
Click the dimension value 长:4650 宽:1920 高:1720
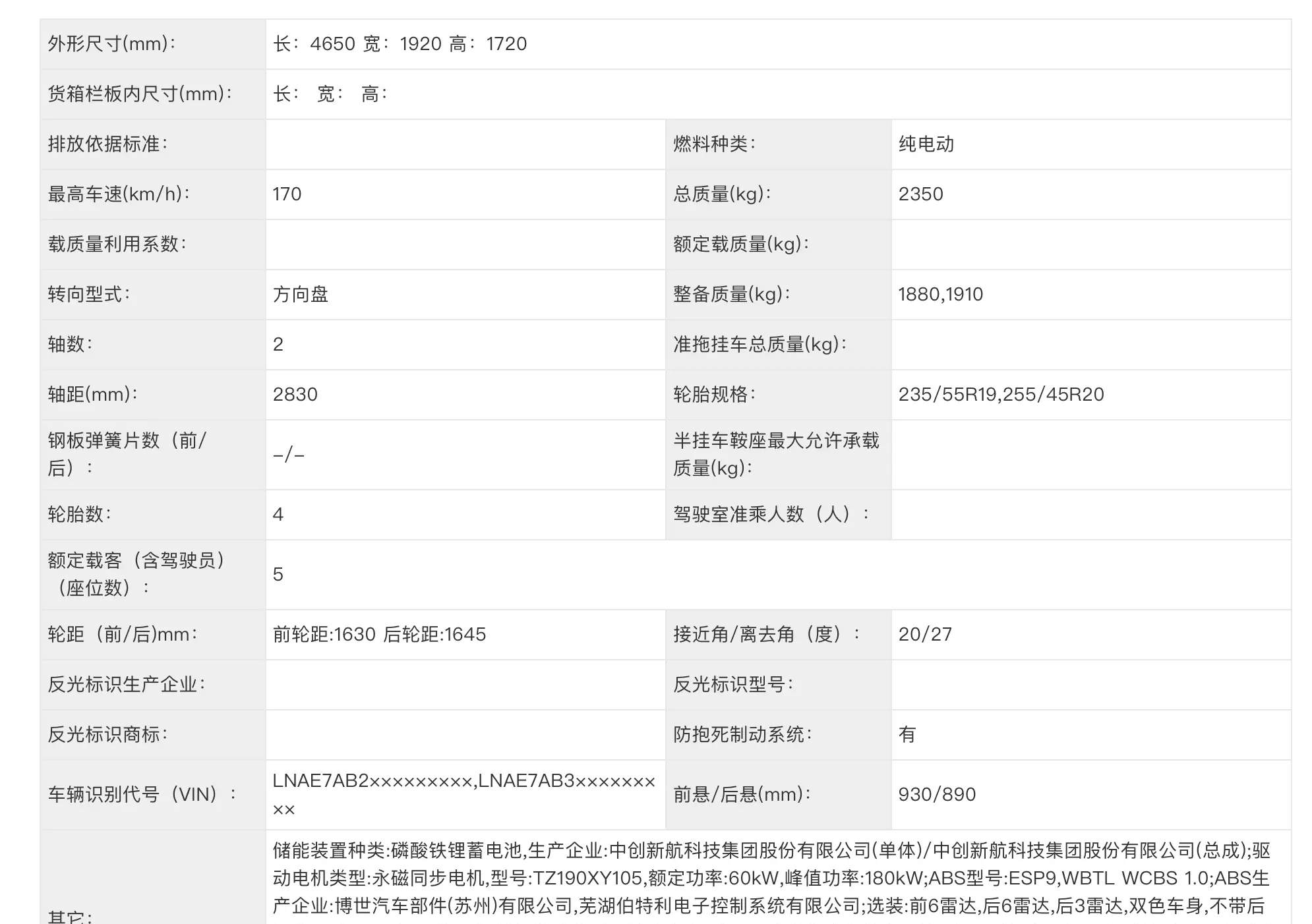point(400,44)
